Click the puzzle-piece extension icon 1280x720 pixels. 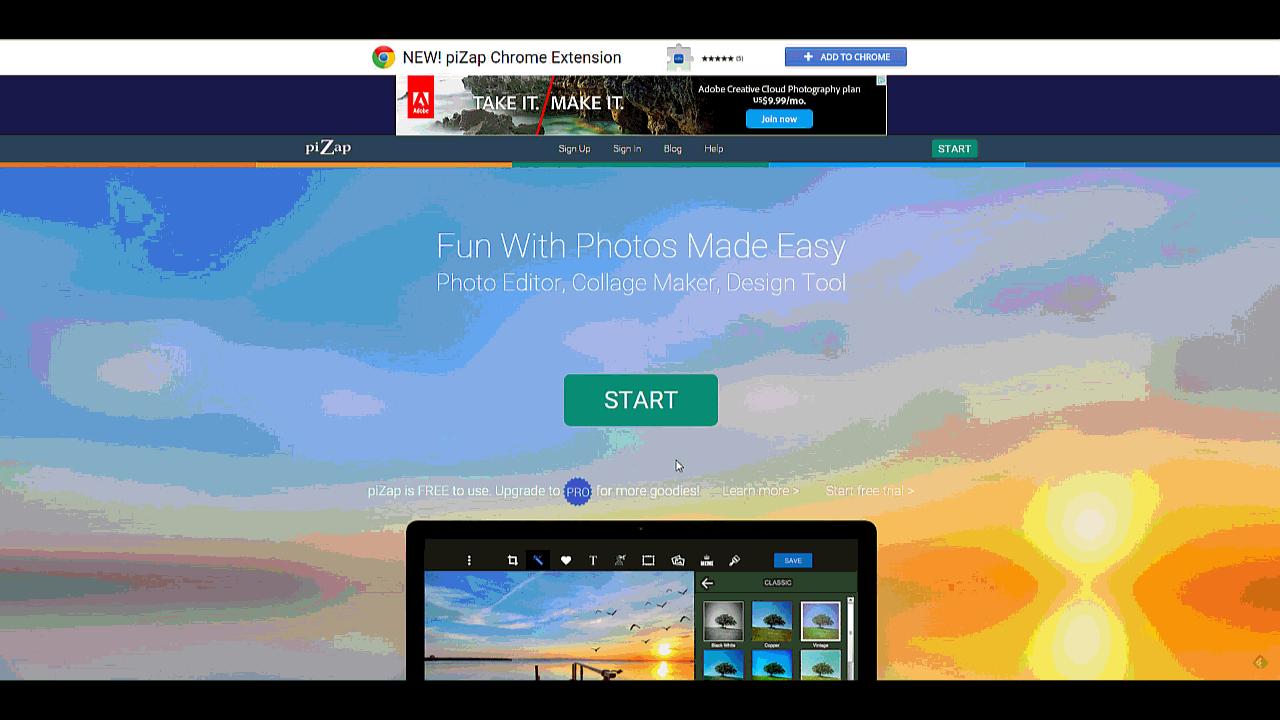(x=679, y=58)
